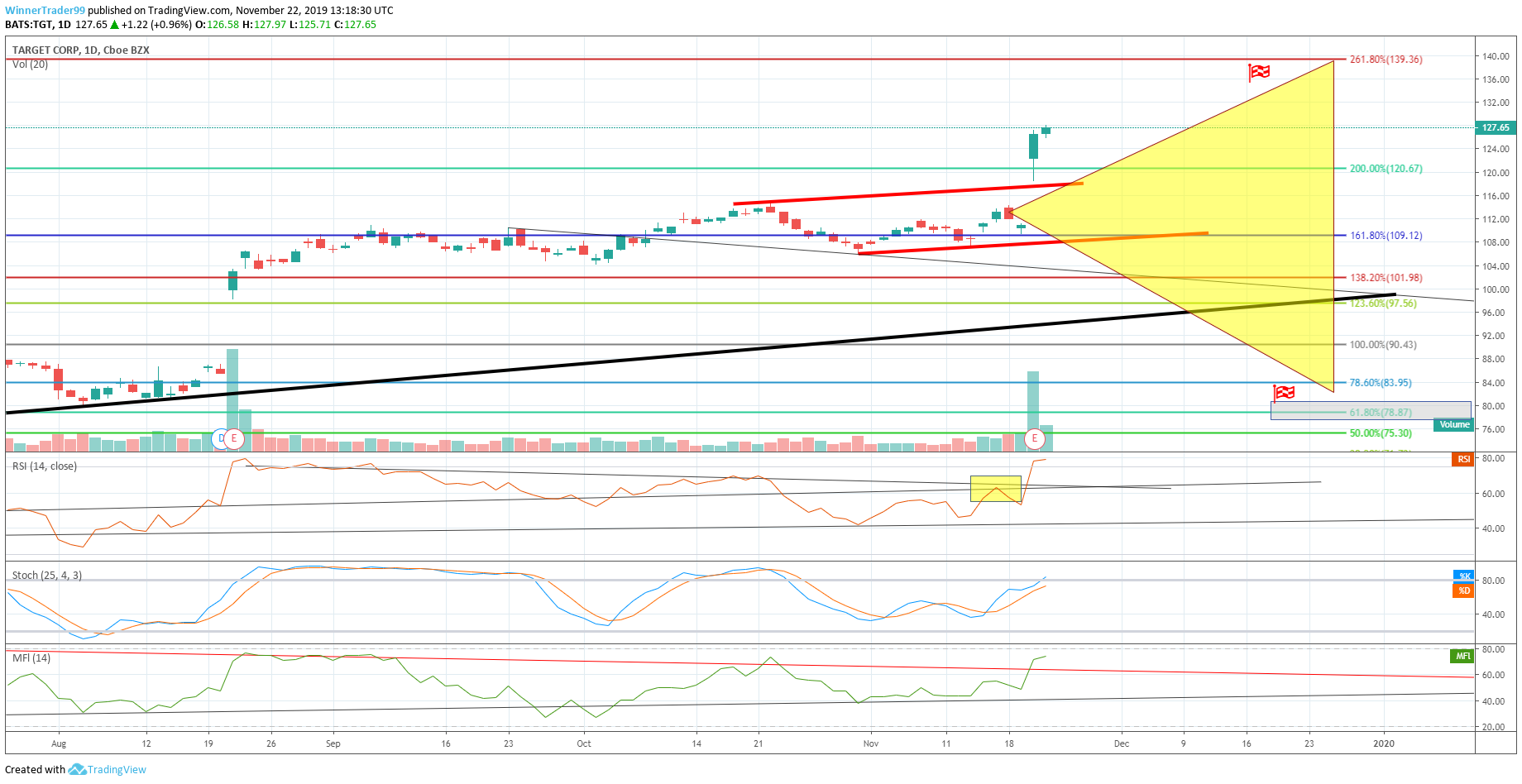Click the red flag near 78.60% level
The width and height of the screenshot is (1522, 784).
click(1284, 393)
